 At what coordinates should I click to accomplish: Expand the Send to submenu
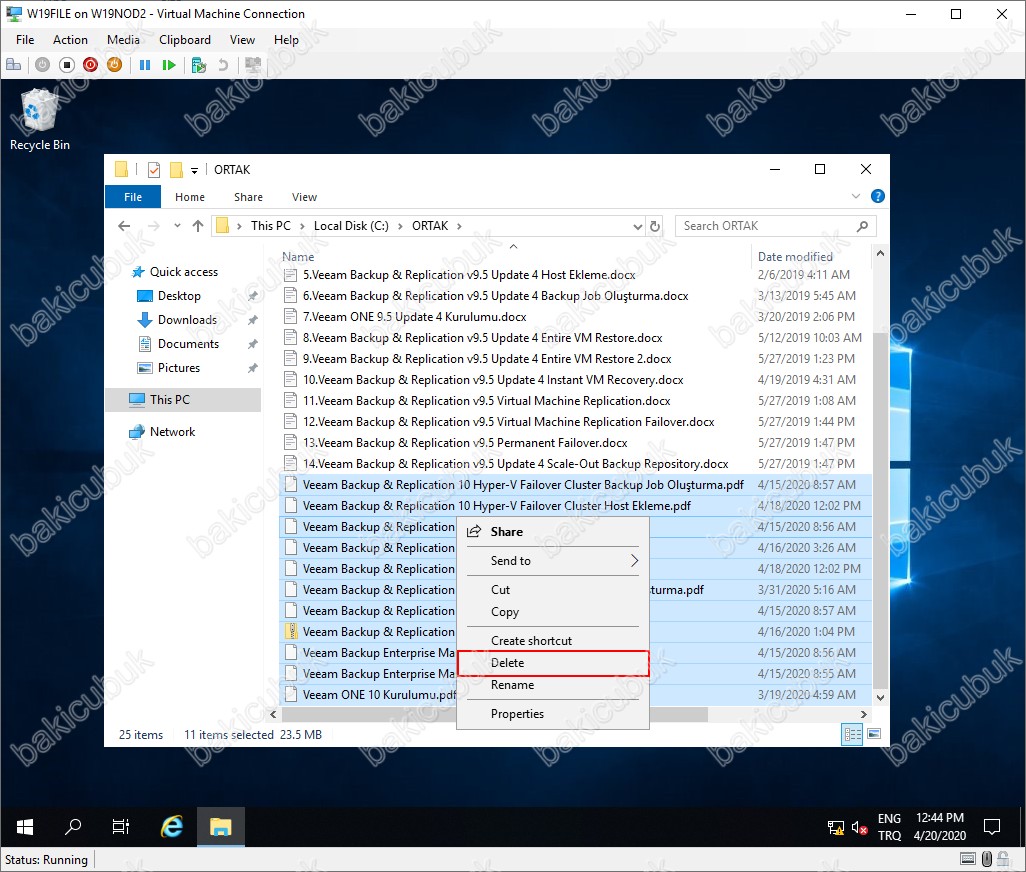pos(552,561)
